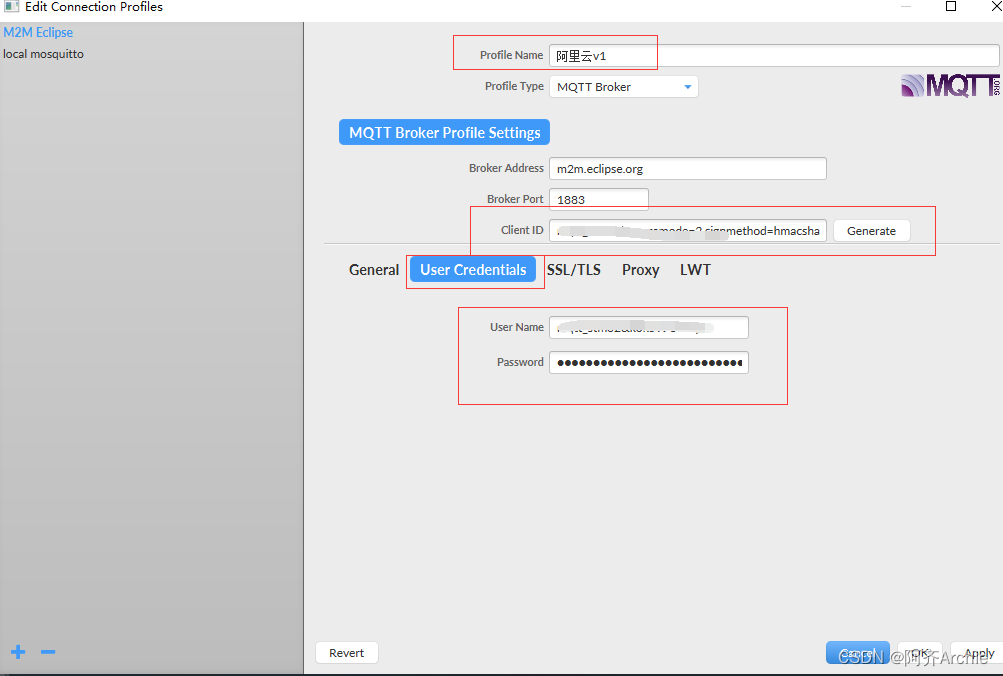
Task: Click the Broker Address field
Action: coord(688,169)
